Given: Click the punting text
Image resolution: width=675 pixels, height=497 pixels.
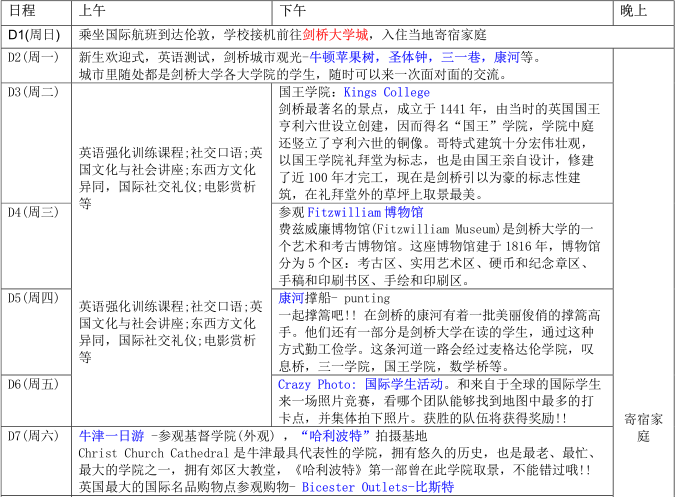Looking at the screenshot, I should click(367, 299).
